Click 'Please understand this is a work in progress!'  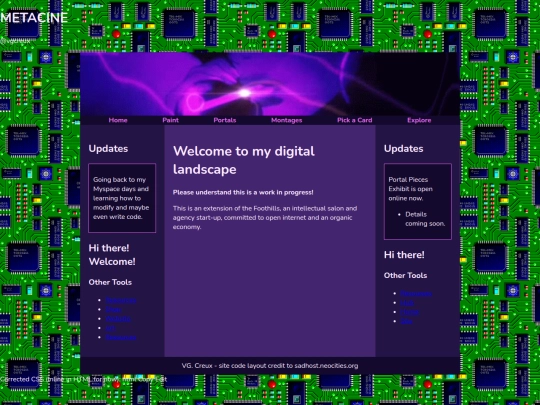point(243,193)
